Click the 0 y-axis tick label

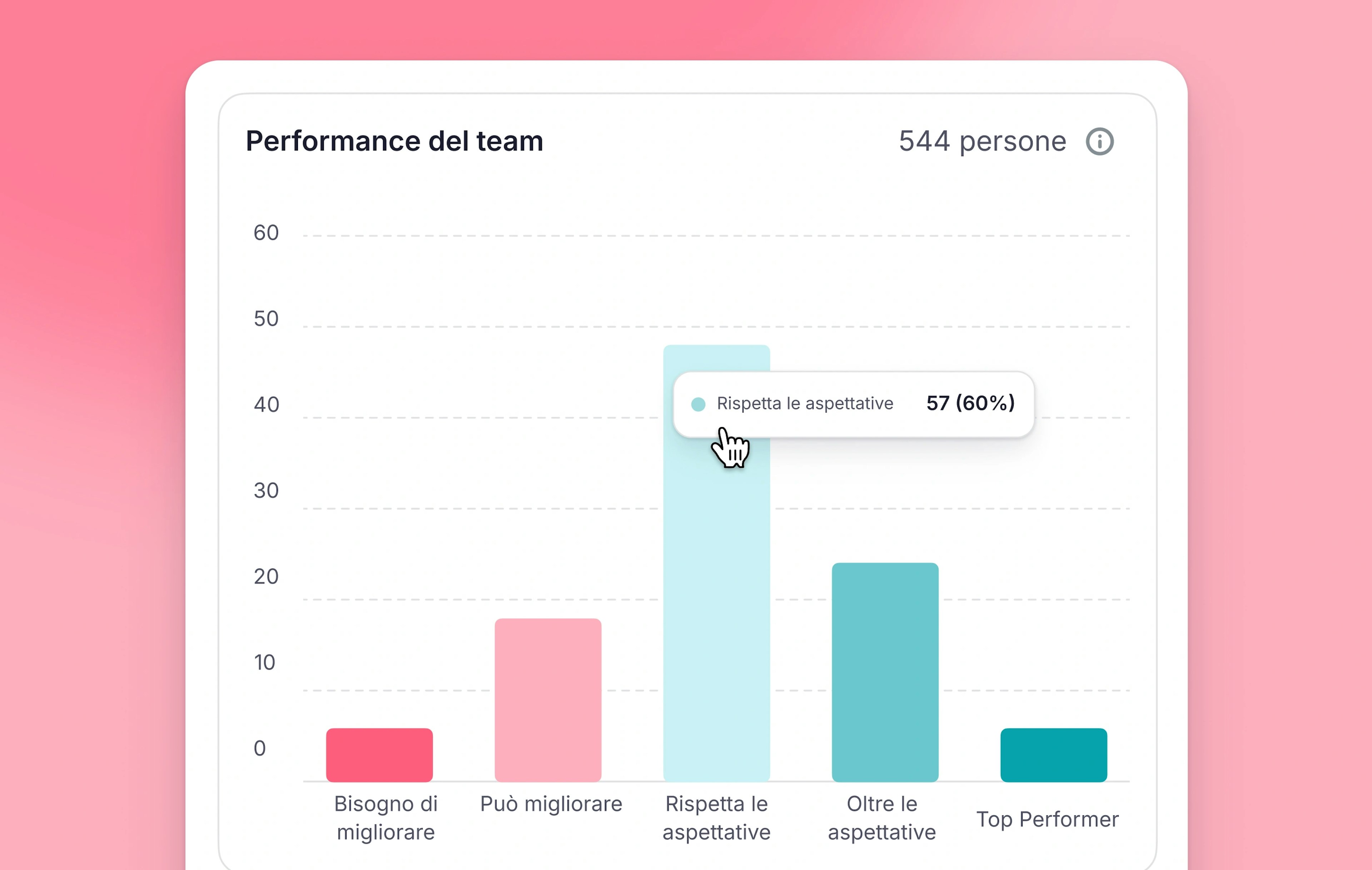tap(260, 748)
